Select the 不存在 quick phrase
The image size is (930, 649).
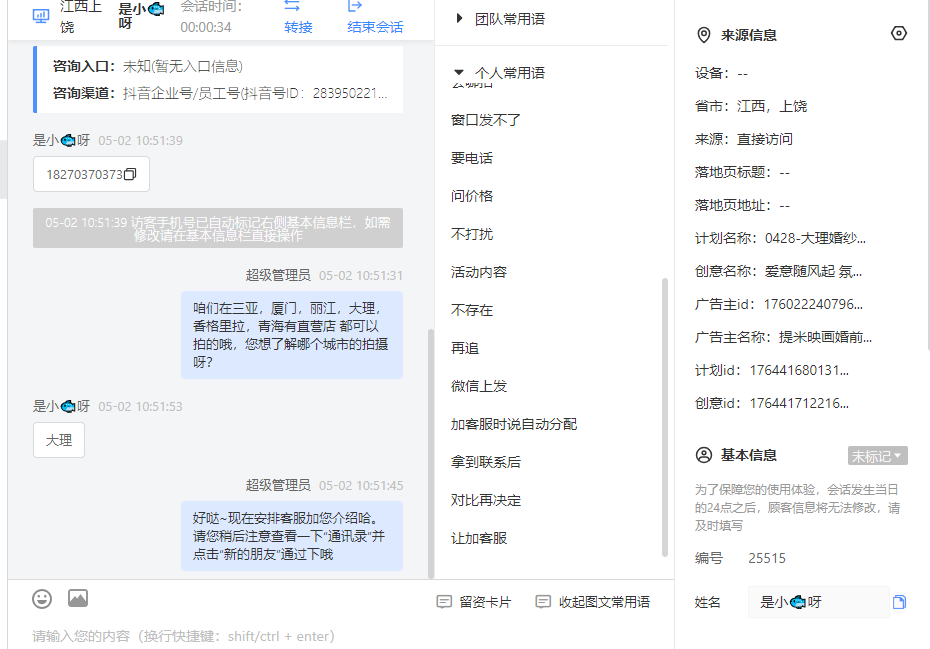pyautogui.click(x=472, y=310)
